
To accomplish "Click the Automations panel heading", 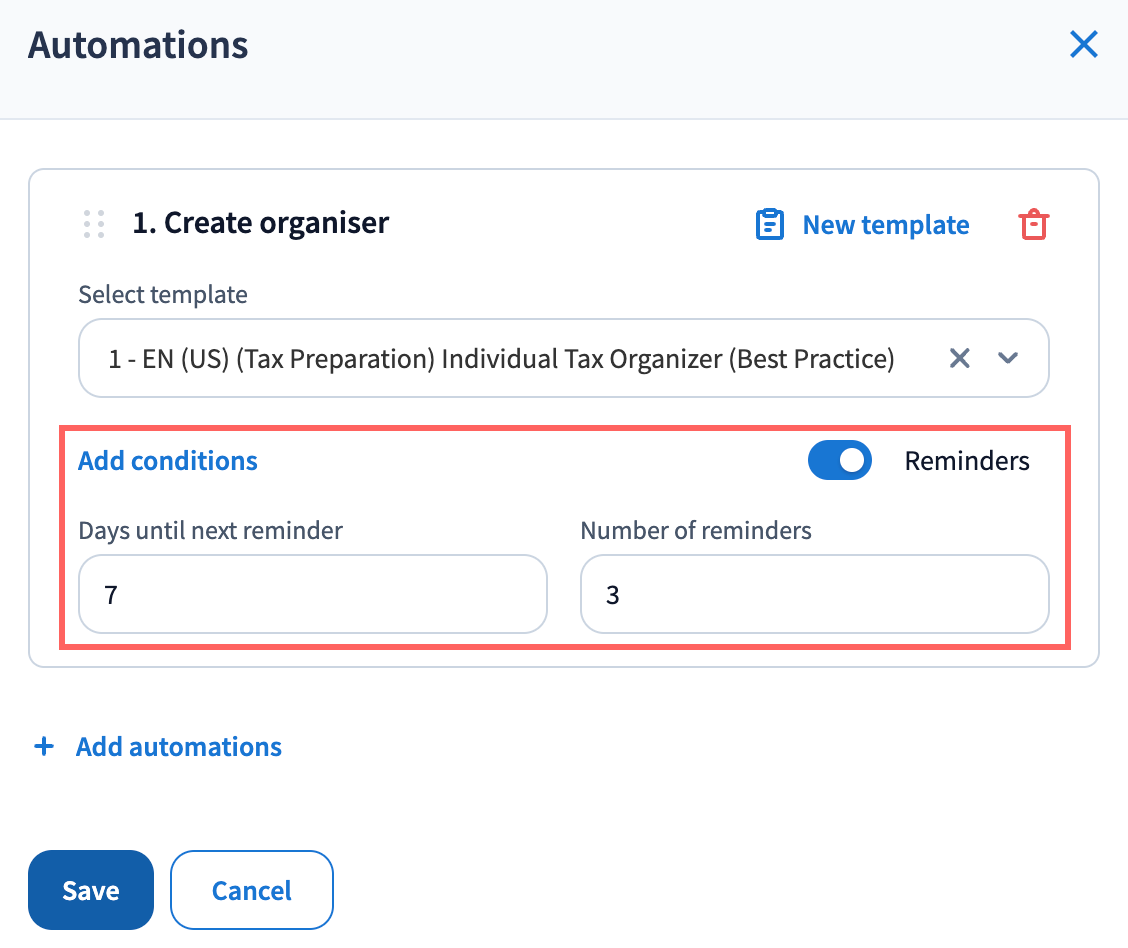I will pos(138,45).
